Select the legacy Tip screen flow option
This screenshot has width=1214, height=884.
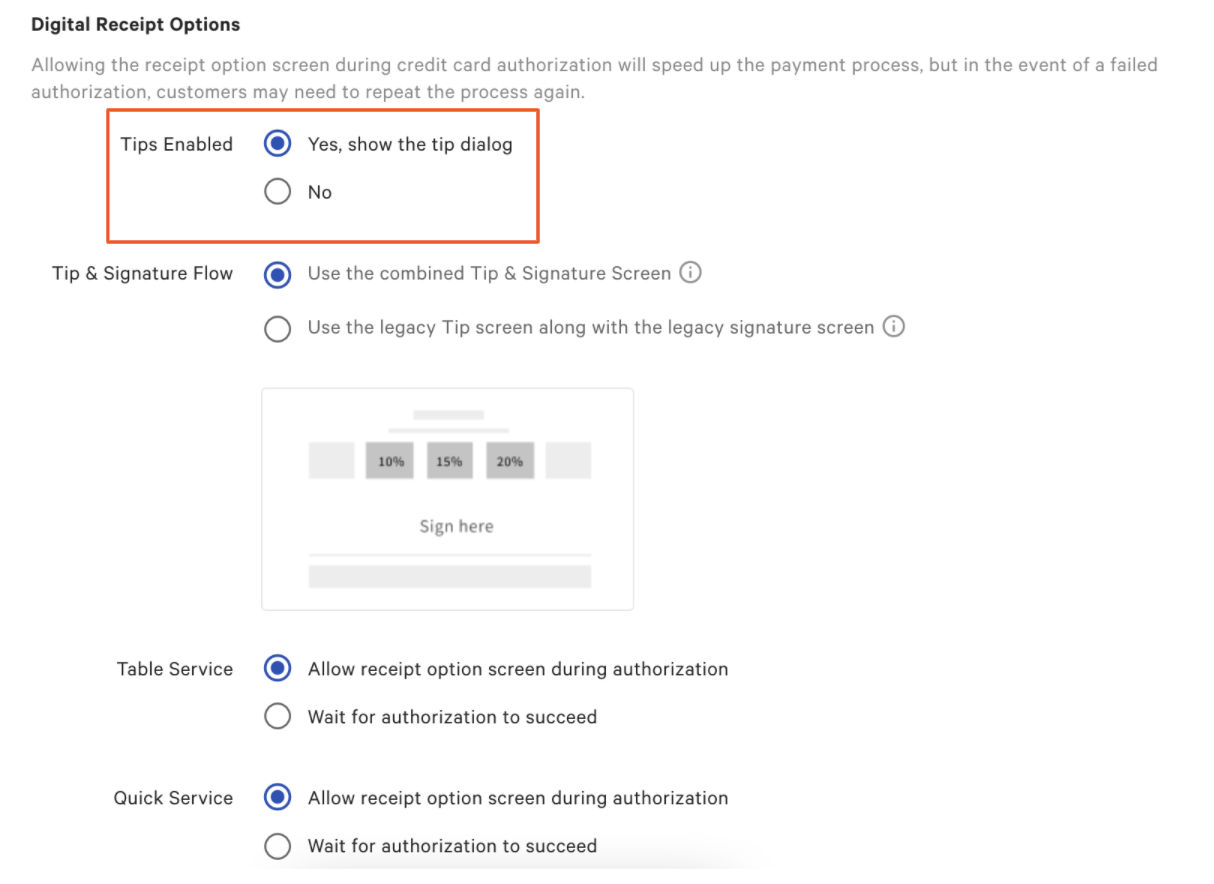[277, 328]
